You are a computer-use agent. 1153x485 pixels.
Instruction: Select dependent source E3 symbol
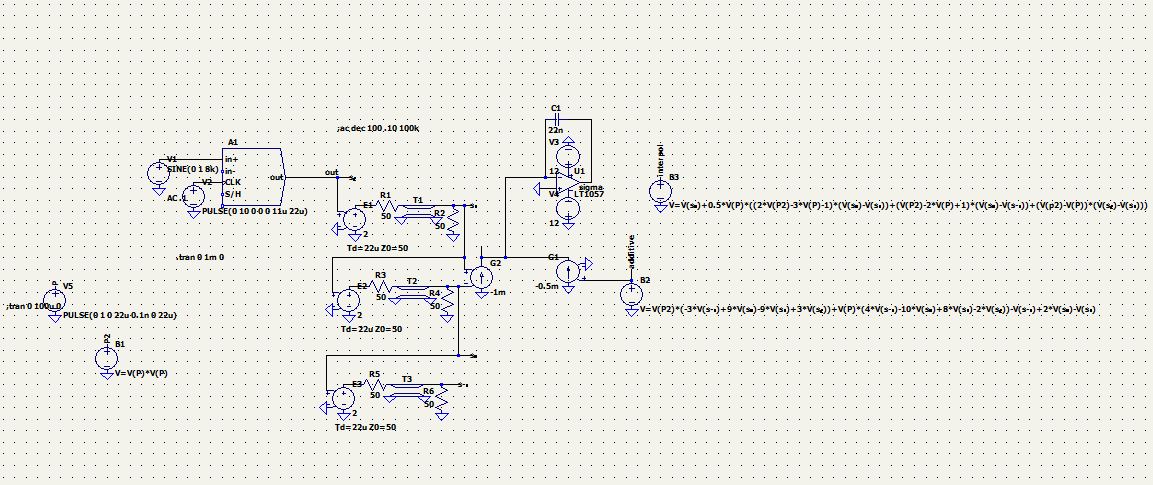[343, 398]
